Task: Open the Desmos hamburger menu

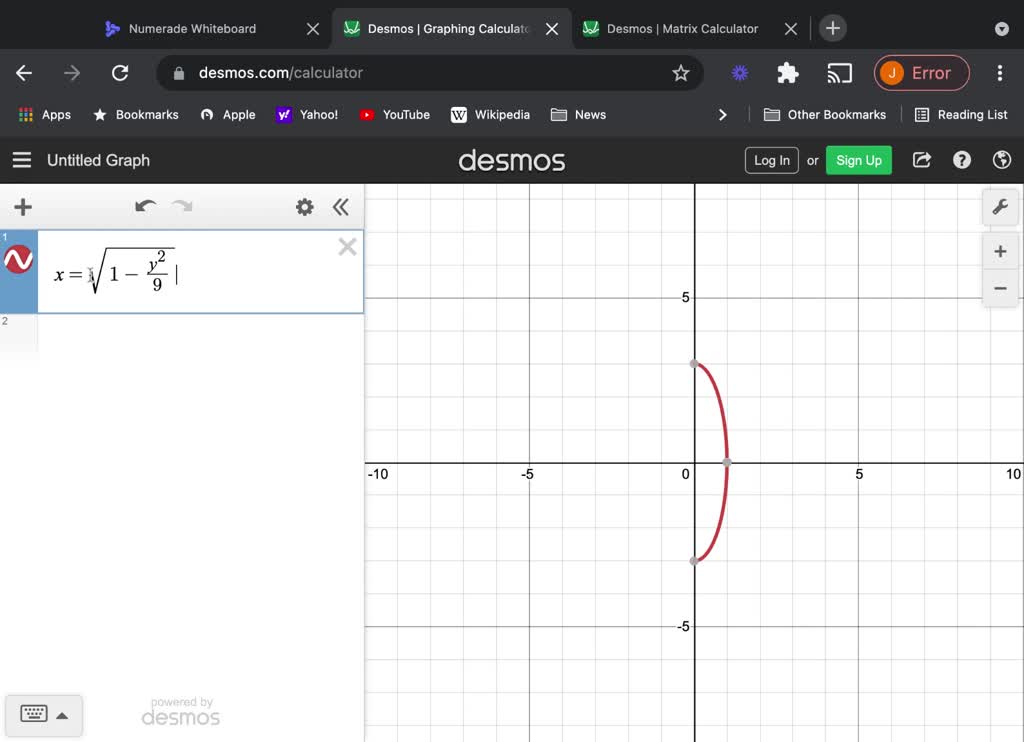Action: (21, 160)
